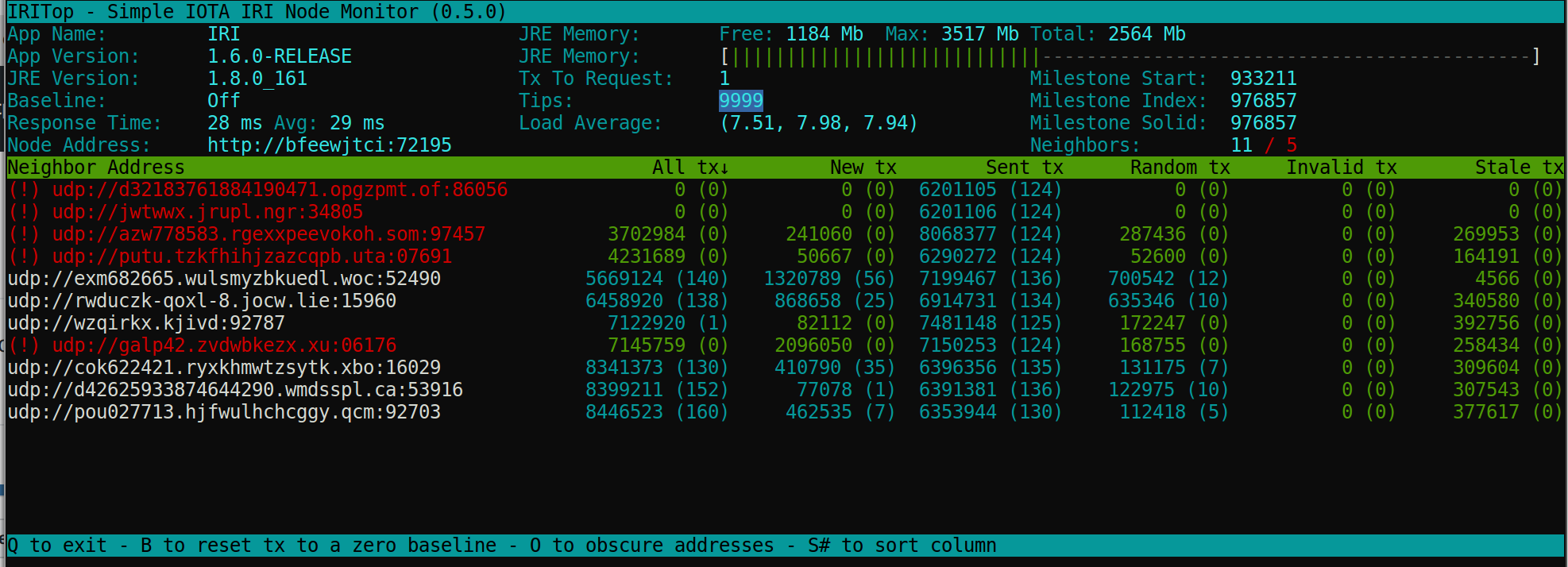The width and height of the screenshot is (1568, 567).
Task: Click Tx To Request value 1
Action: pos(724,79)
